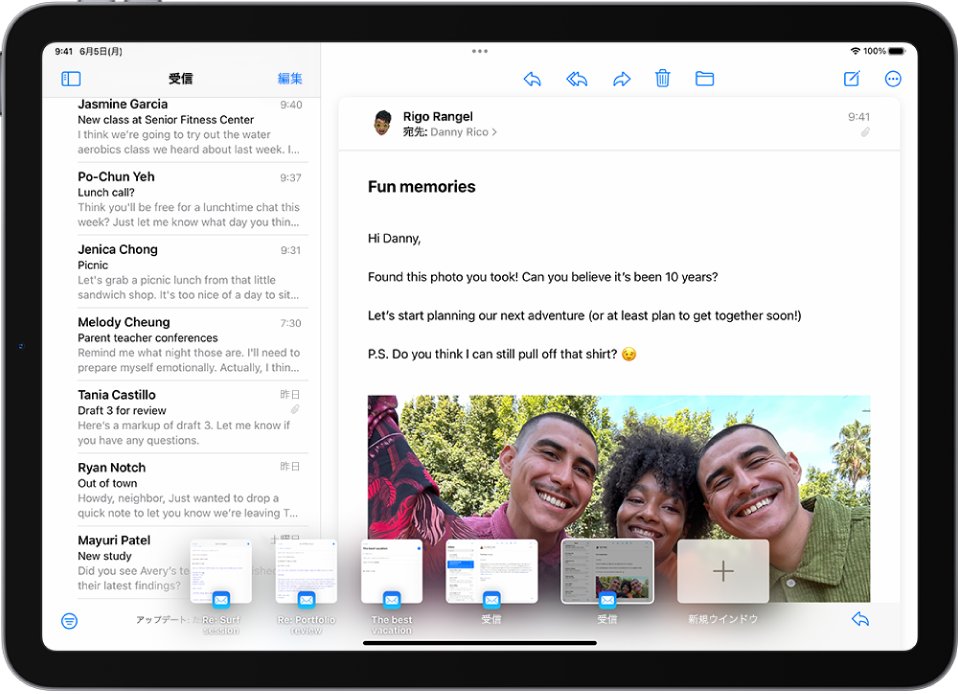Reply to the message with the reply icon

tap(532, 78)
